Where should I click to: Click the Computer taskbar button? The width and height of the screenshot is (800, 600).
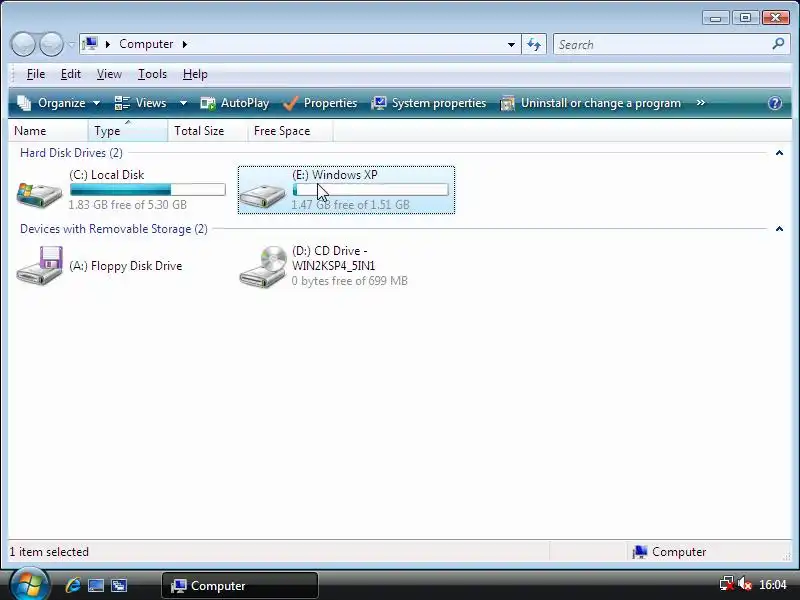[x=240, y=585]
